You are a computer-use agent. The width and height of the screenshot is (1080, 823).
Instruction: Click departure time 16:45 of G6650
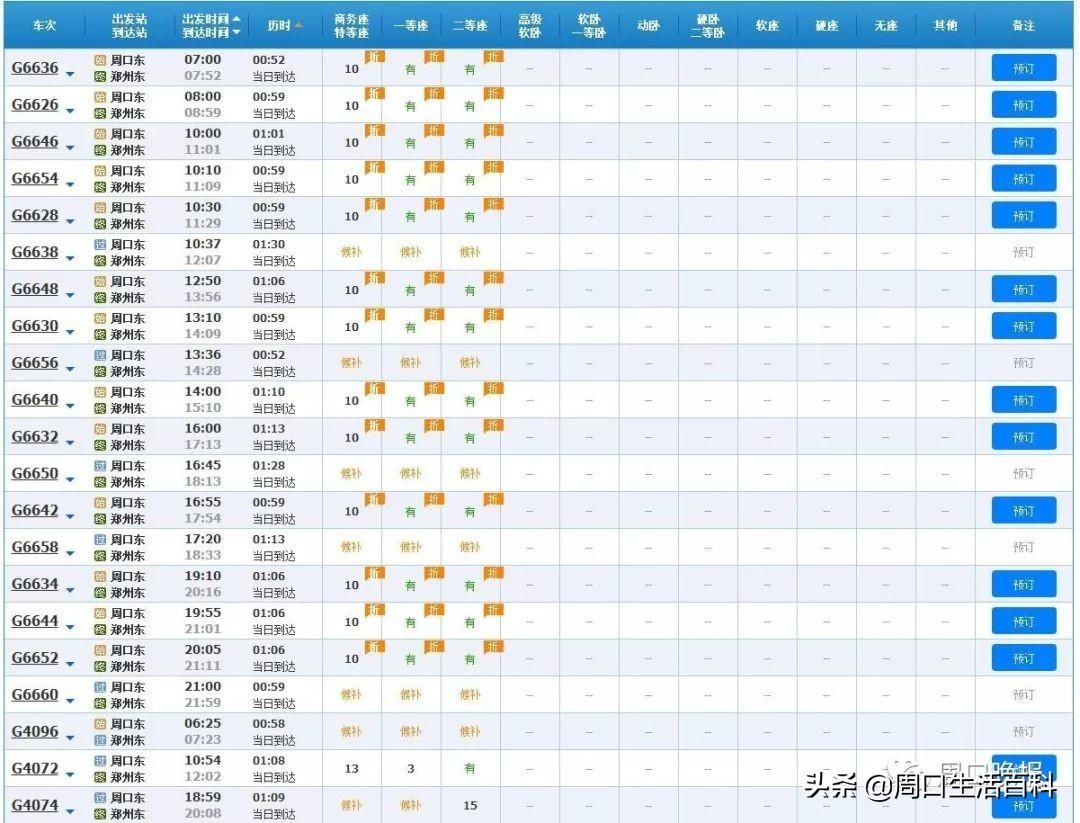(202, 466)
